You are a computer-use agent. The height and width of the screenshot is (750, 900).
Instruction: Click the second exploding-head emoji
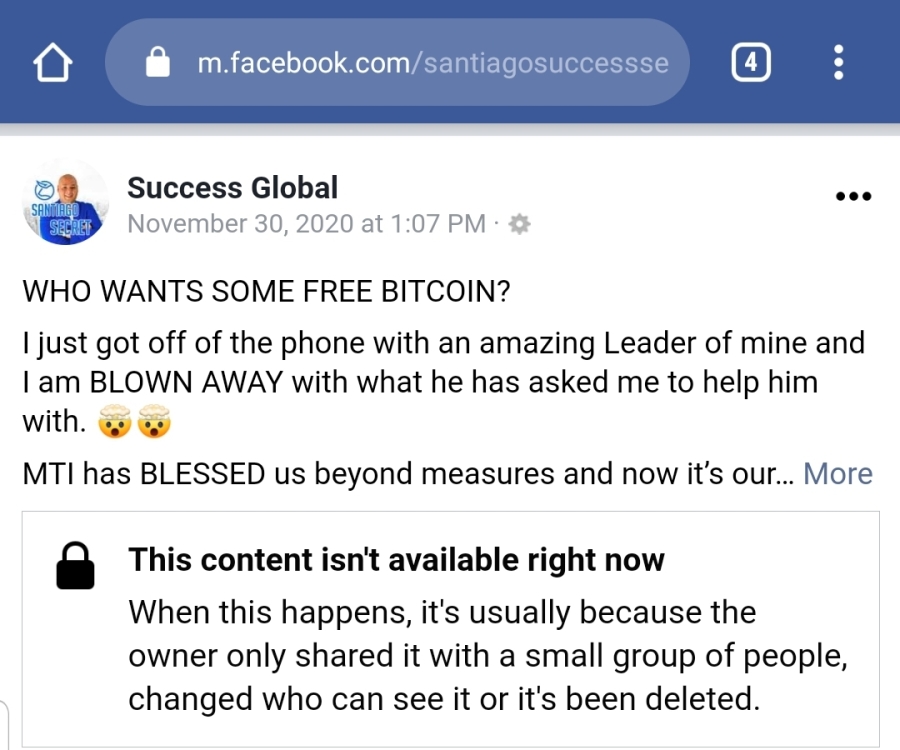153,423
